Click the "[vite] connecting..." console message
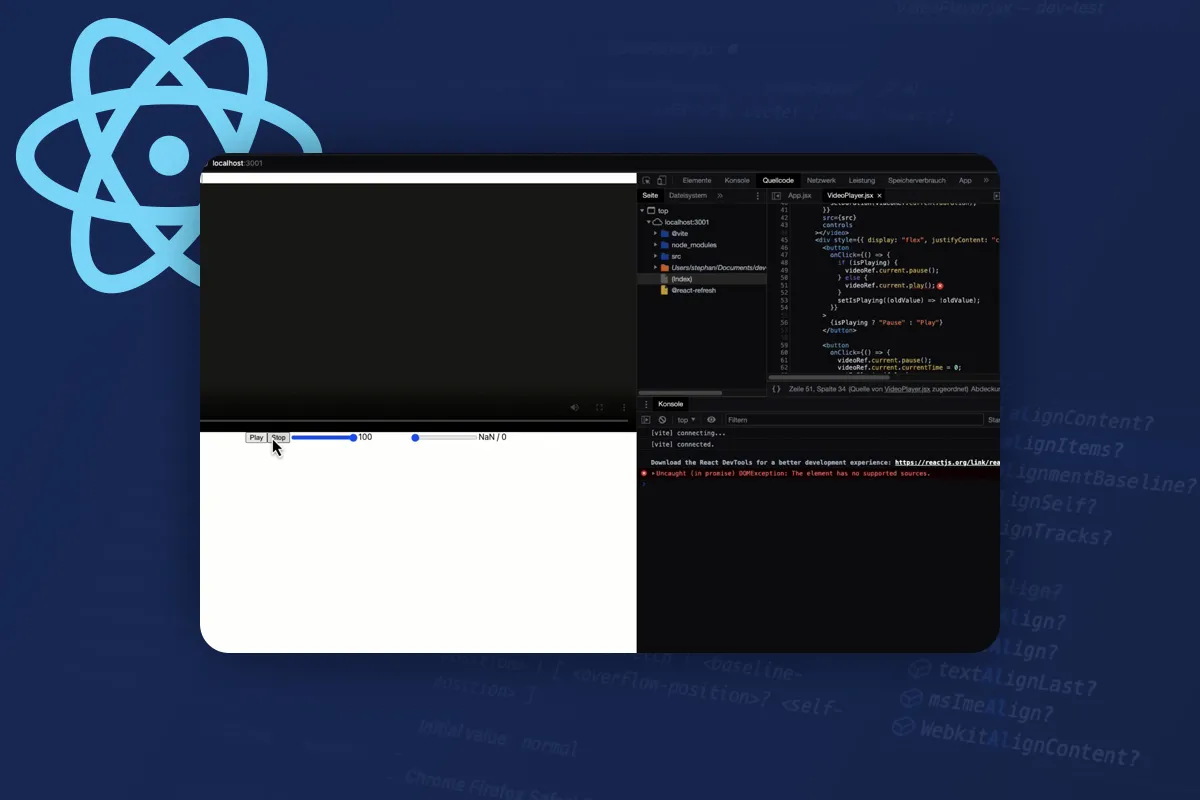 click(688, 433)
